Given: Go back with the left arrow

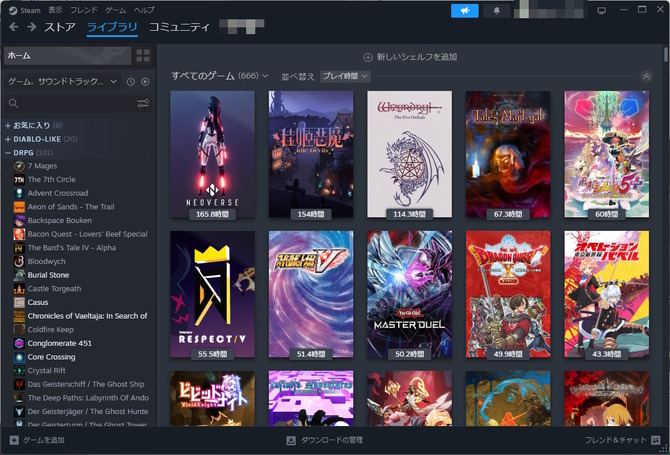Looking at the screenshot, I should pos(14,27).
